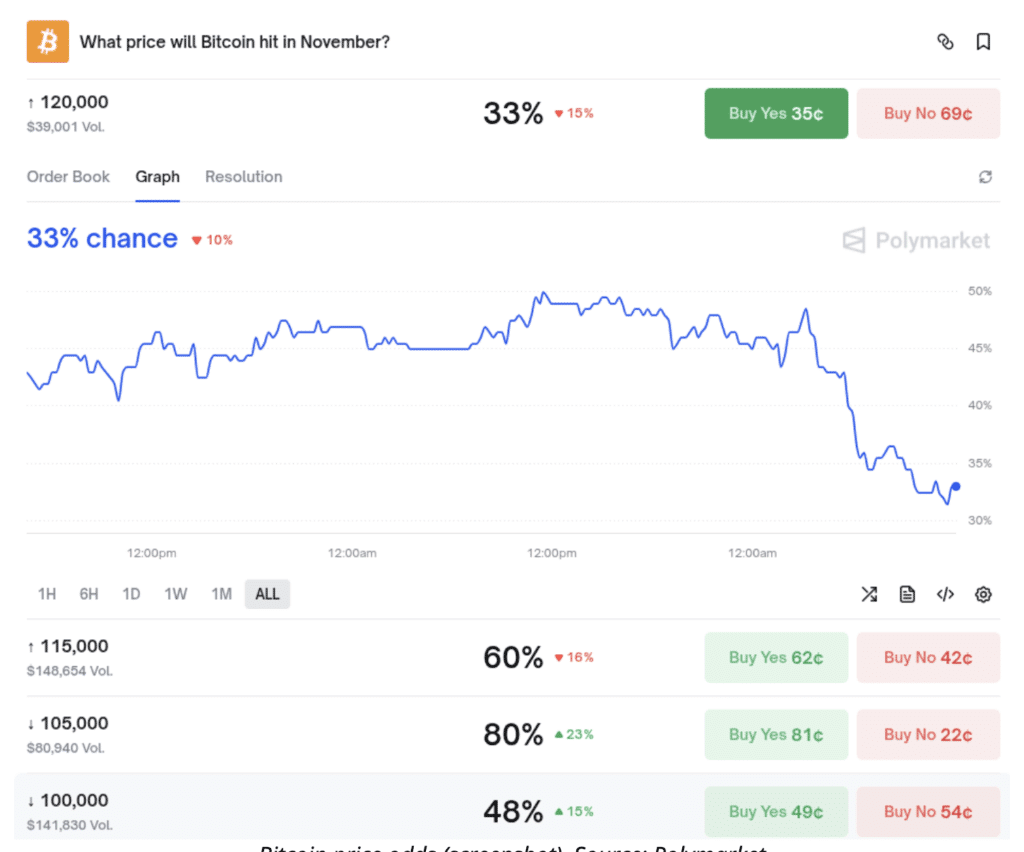Click Buy No 42¢ for 115,000
Viewport: 1024px width, 852px height.
(928, 658)
